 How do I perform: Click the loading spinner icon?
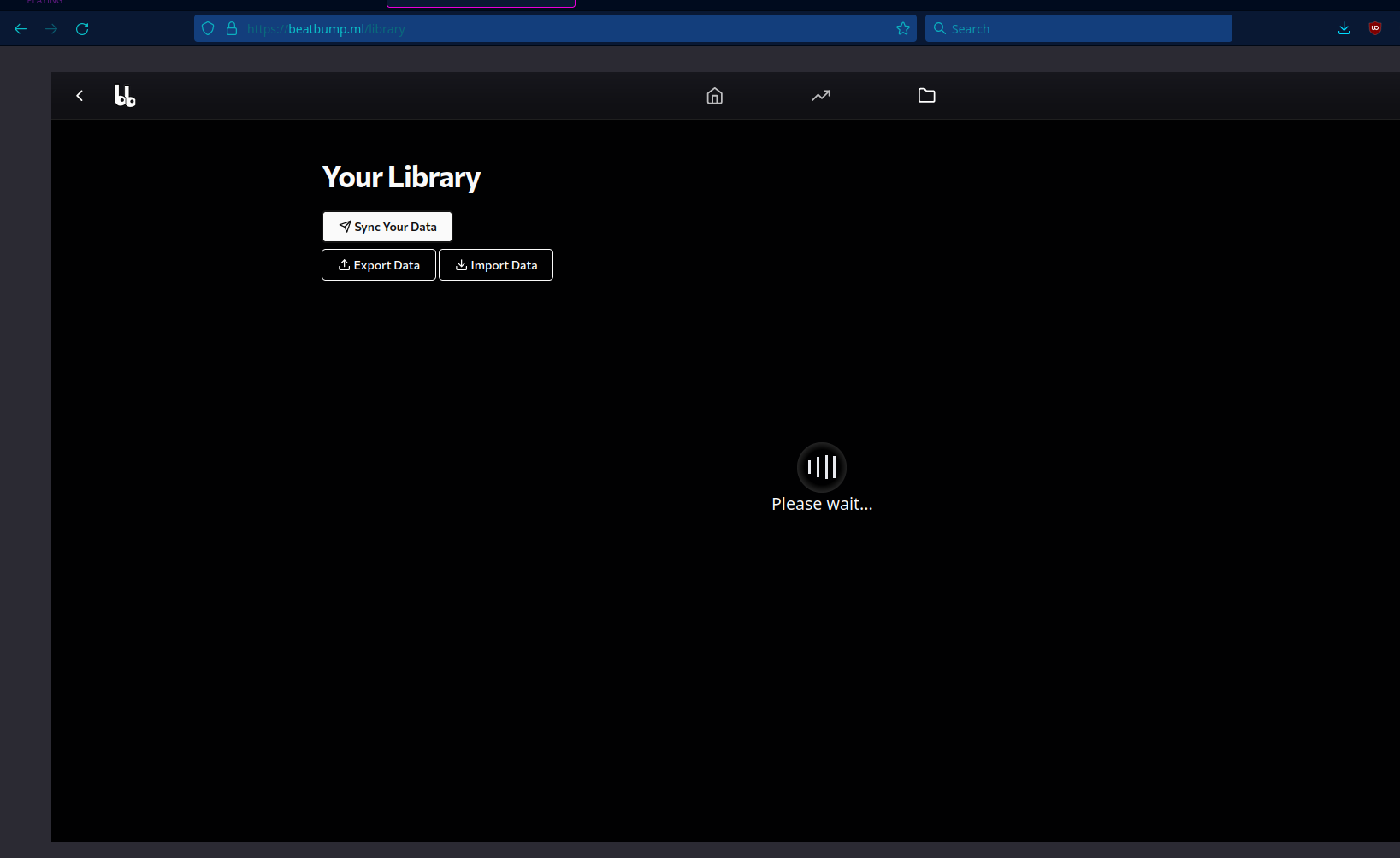[x=822, y=467]
